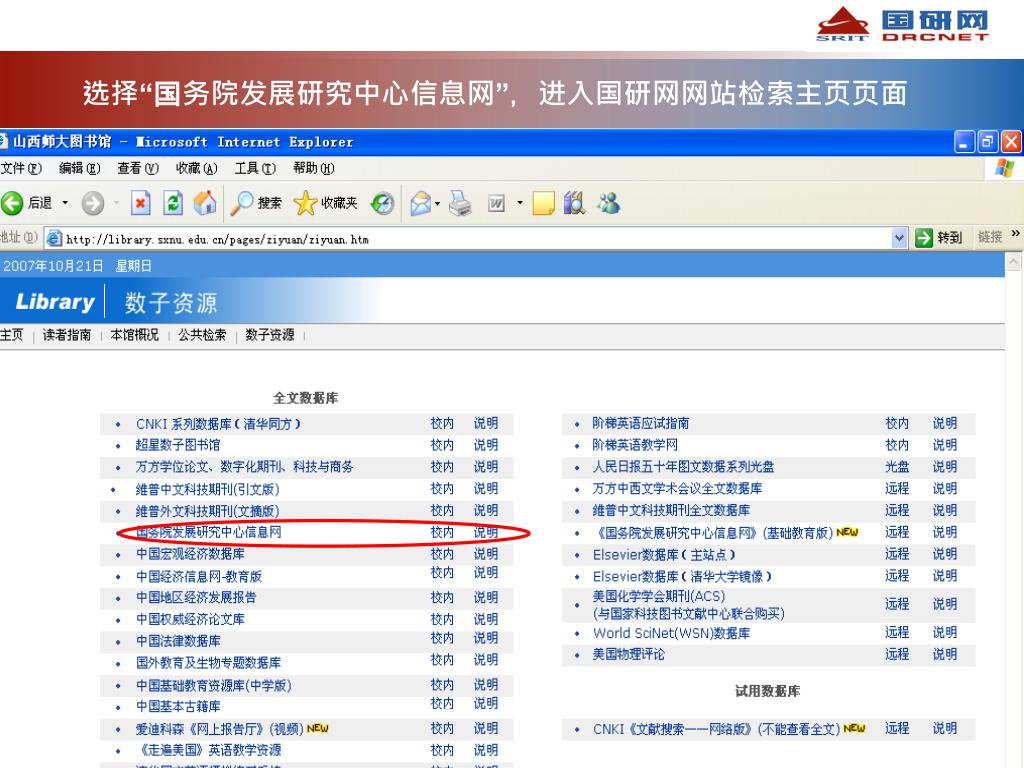Open the 文件(F) menu
The image size is (1024, 768).
(x=21, y=168)
